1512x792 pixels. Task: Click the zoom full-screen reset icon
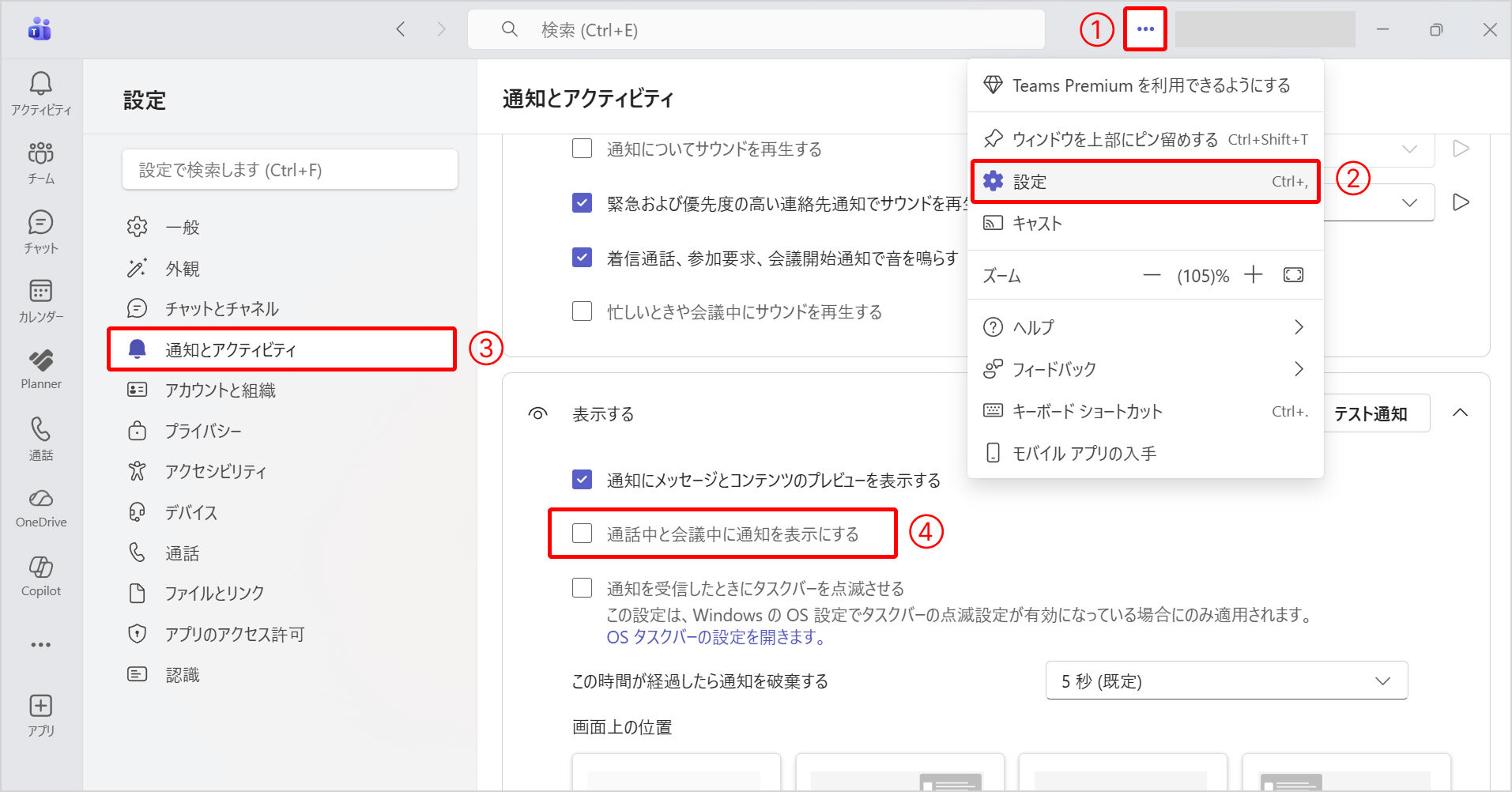point(1293,275)
